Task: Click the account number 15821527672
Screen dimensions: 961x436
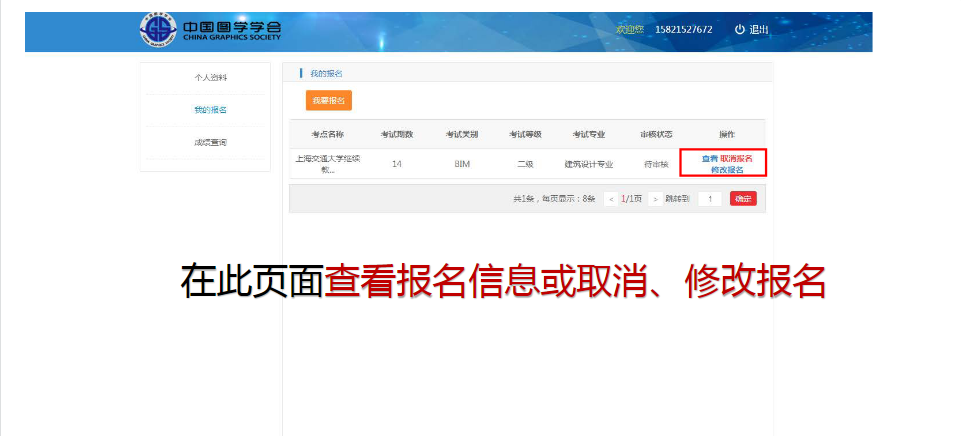Action: tap(683, 30)
